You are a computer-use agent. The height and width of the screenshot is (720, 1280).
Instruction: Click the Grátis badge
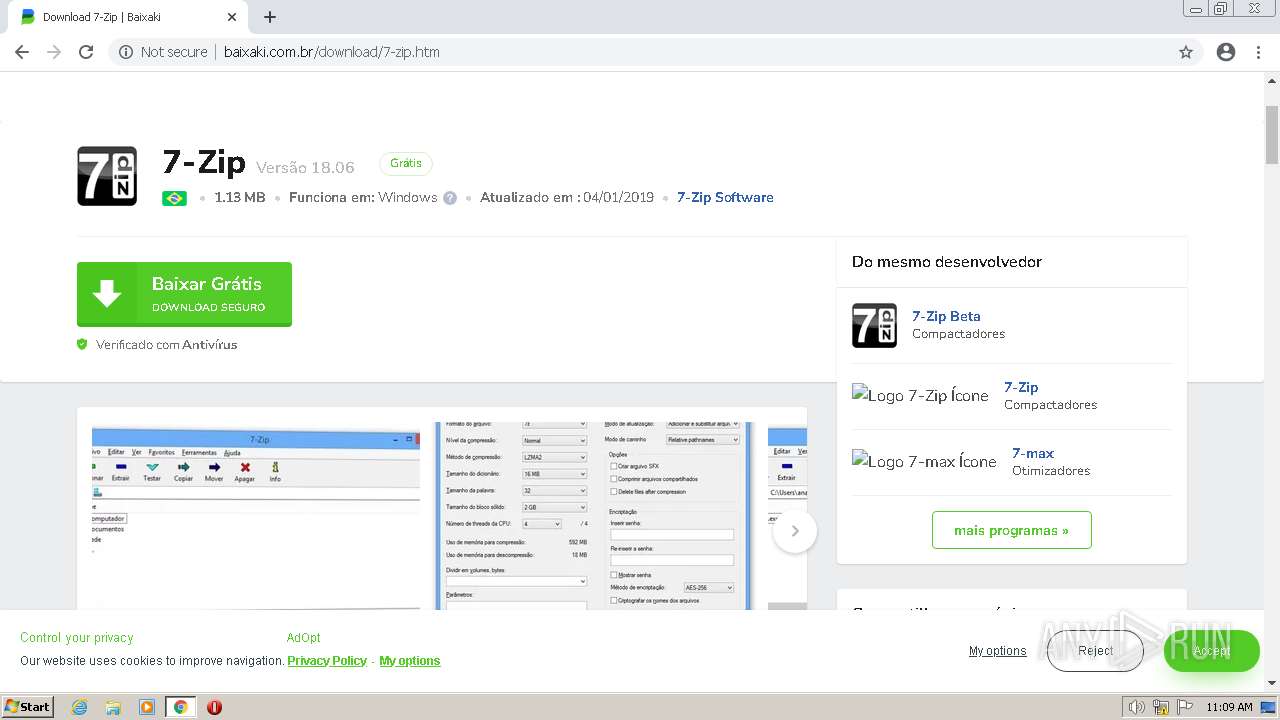point(406,163)
